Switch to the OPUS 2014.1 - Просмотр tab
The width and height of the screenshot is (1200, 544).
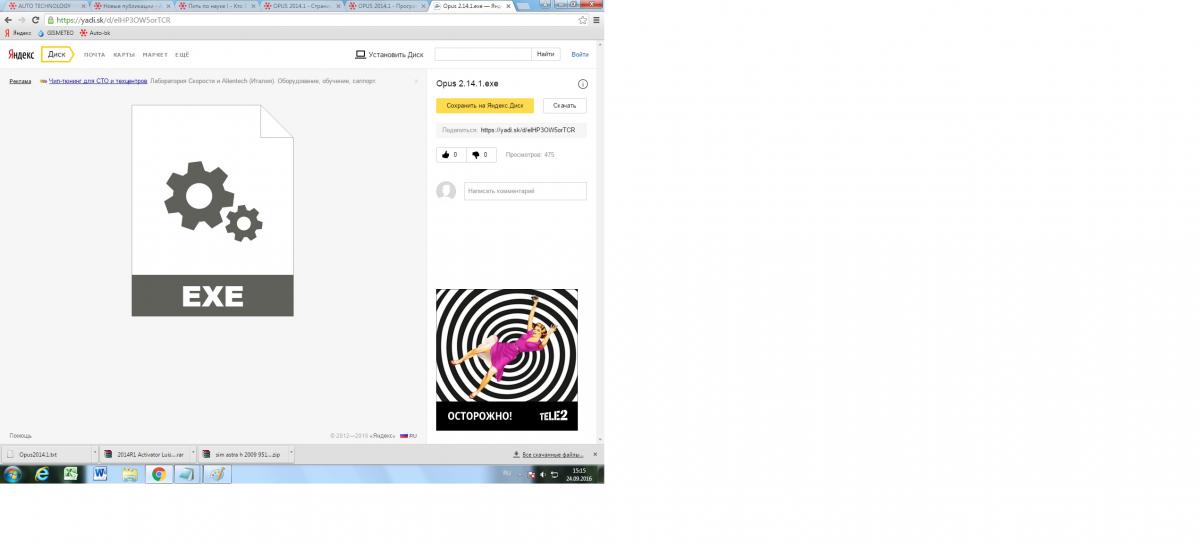coord(385,6)
